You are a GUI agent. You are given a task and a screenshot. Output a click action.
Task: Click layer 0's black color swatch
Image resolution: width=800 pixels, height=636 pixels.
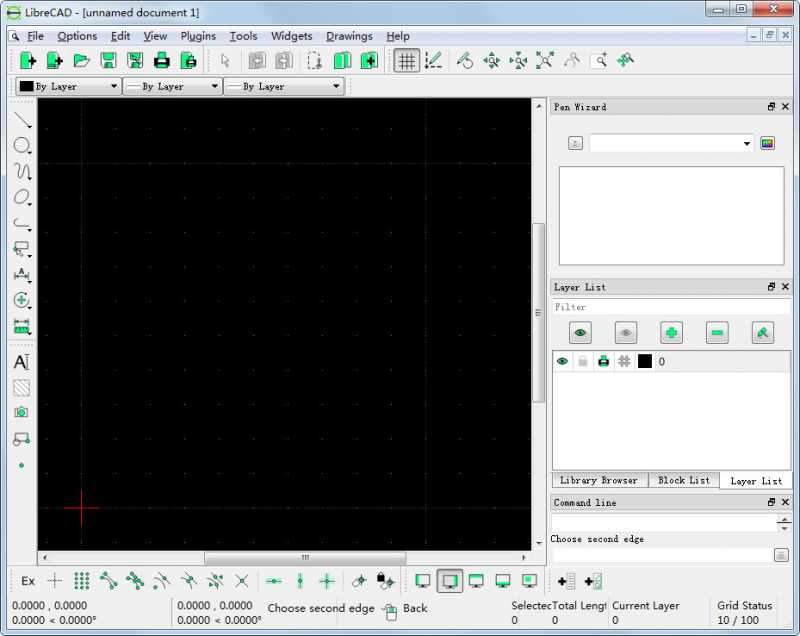(x=646, y=361)
